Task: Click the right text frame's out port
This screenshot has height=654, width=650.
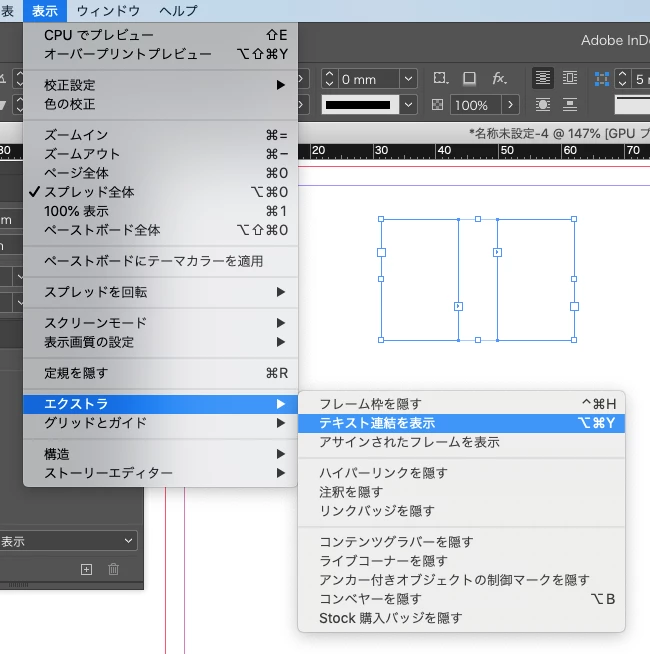Action: [574, 307]
